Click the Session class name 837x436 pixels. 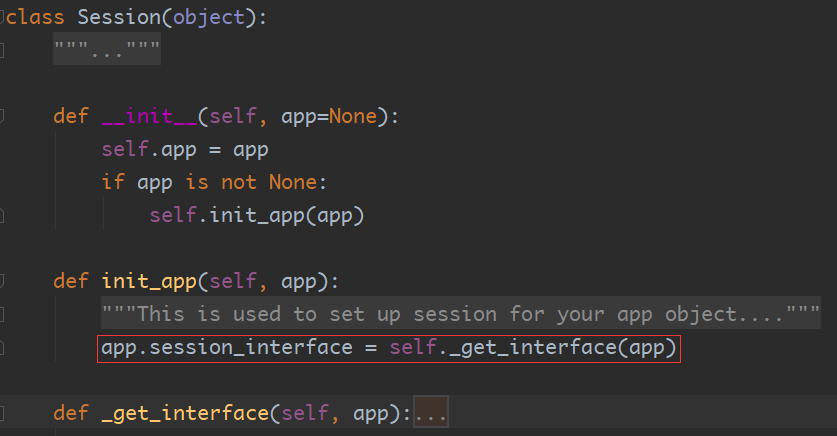tap(119, 17)
